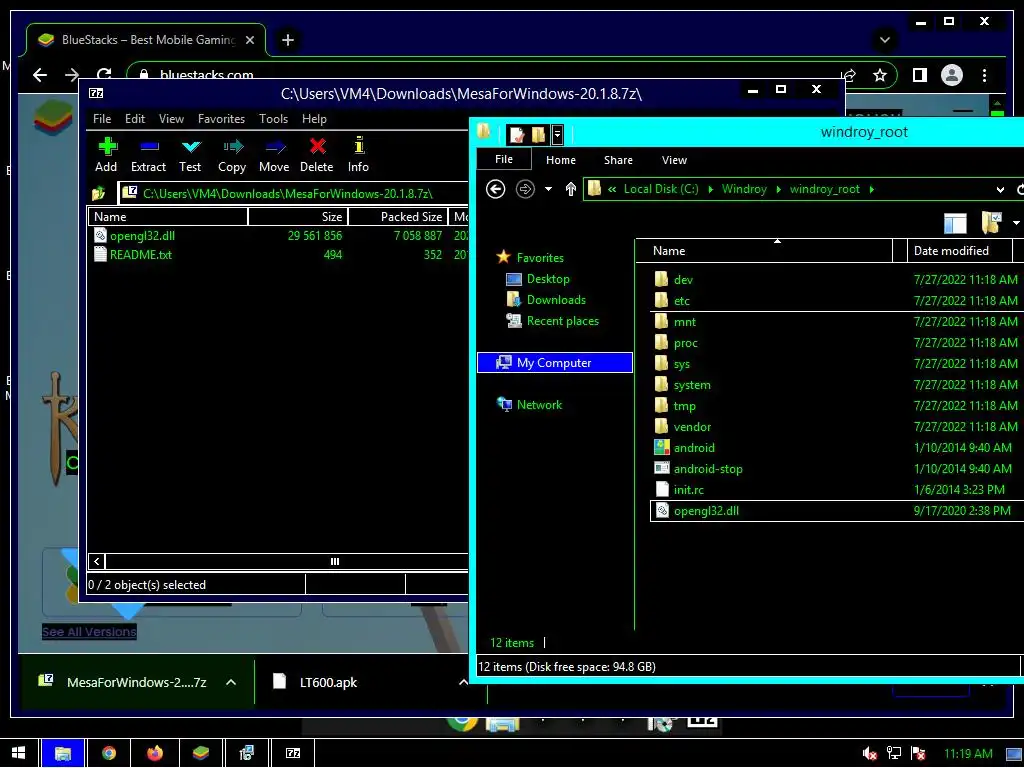Viewport: 1024px width, 768px height.
Task: Click the 7-Zip path input field
Action: (294, 193)
